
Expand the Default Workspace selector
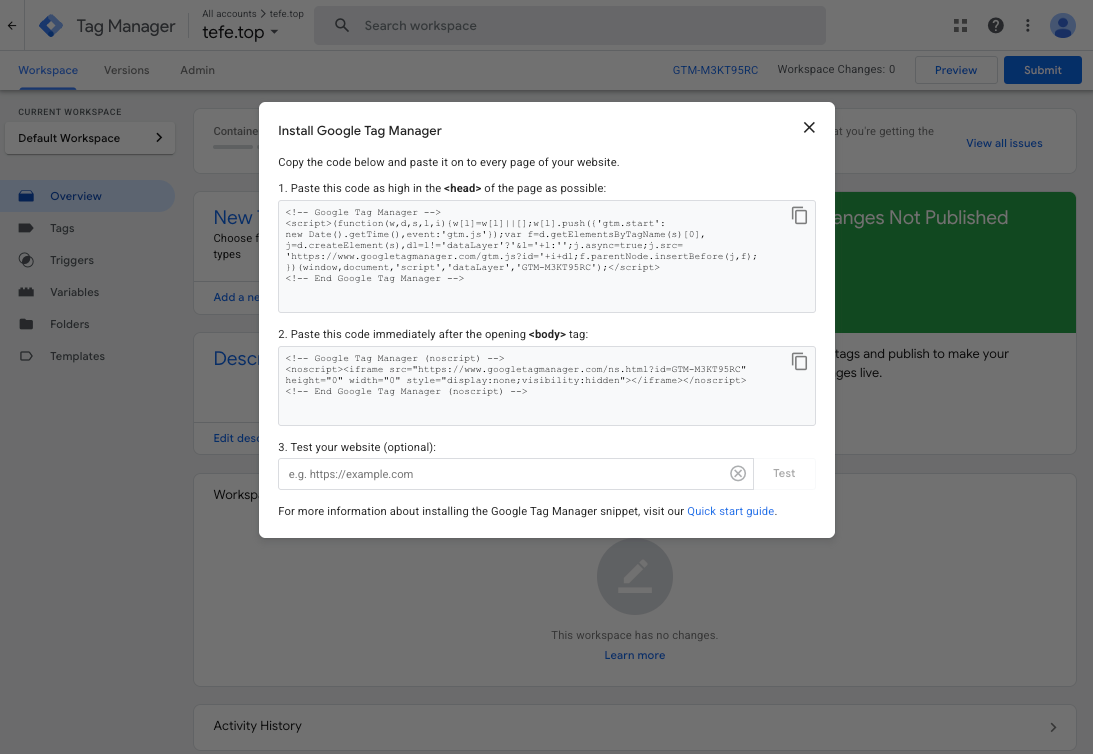[90, 138]
